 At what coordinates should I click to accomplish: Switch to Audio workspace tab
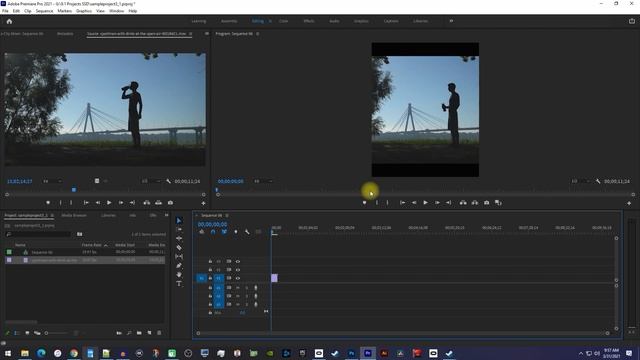tap(334, 21)
